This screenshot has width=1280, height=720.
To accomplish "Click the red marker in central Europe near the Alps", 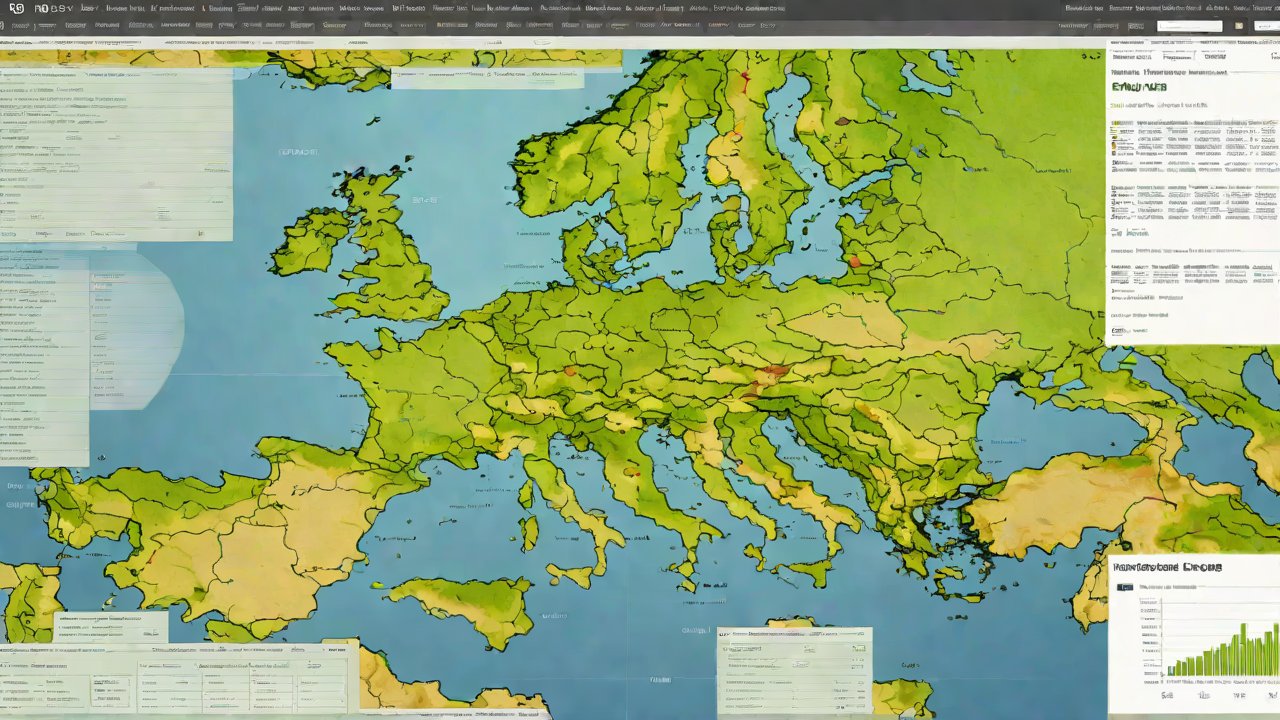I will (x=568, y=371).
